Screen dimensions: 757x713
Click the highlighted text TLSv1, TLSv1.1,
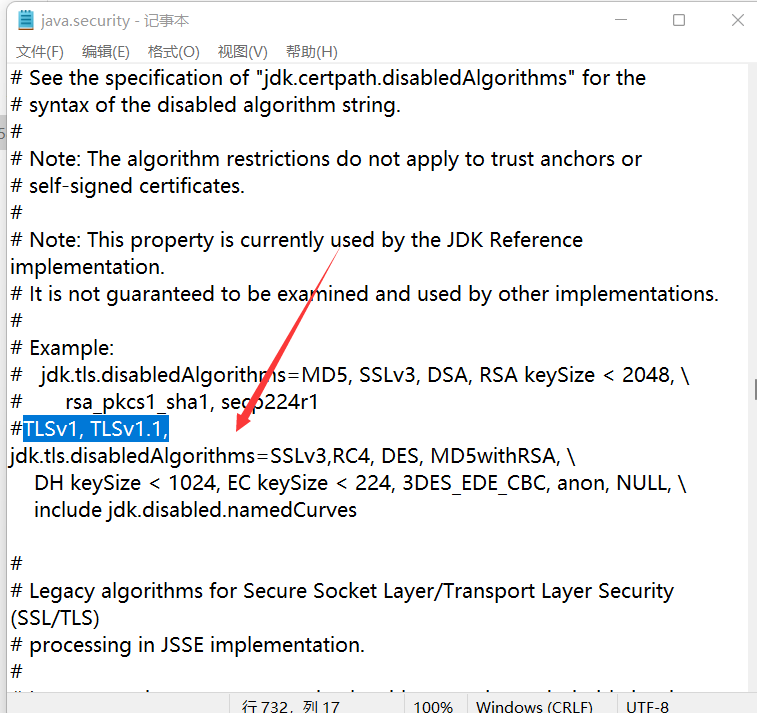point(96,429)
